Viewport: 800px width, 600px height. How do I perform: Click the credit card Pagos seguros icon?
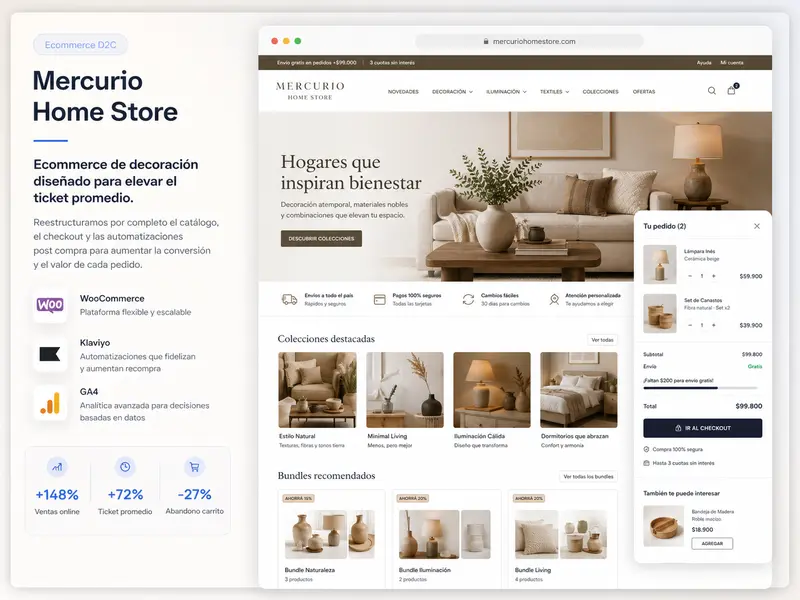point(380,299)
